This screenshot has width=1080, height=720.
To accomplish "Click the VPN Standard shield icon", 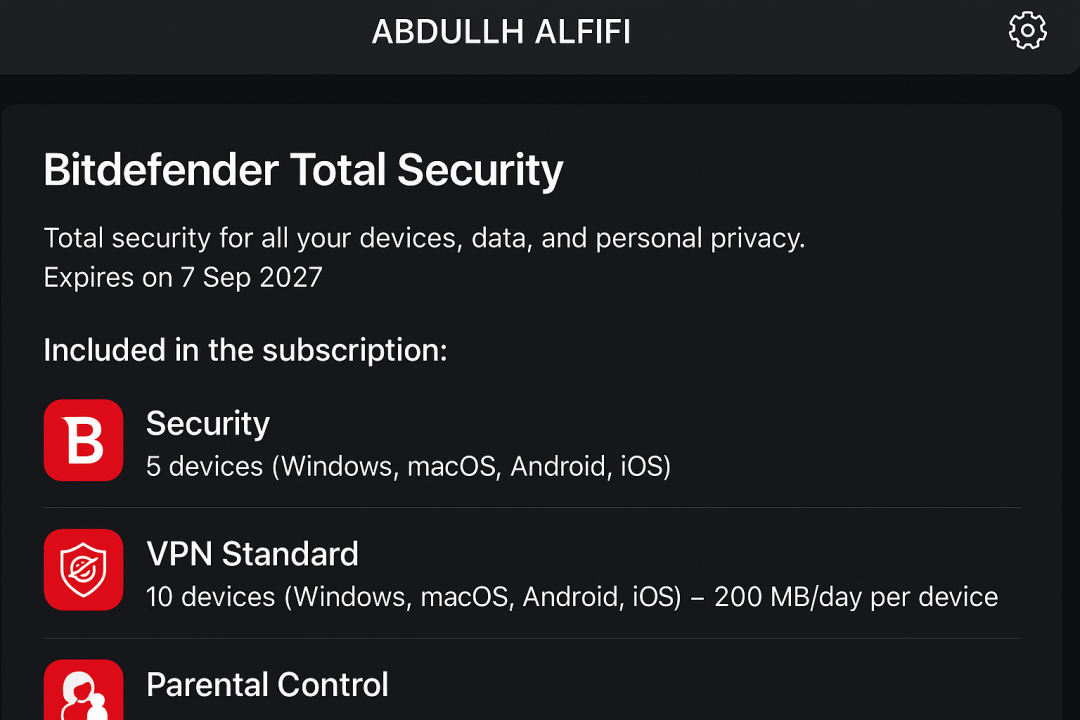I will [83, 570].
